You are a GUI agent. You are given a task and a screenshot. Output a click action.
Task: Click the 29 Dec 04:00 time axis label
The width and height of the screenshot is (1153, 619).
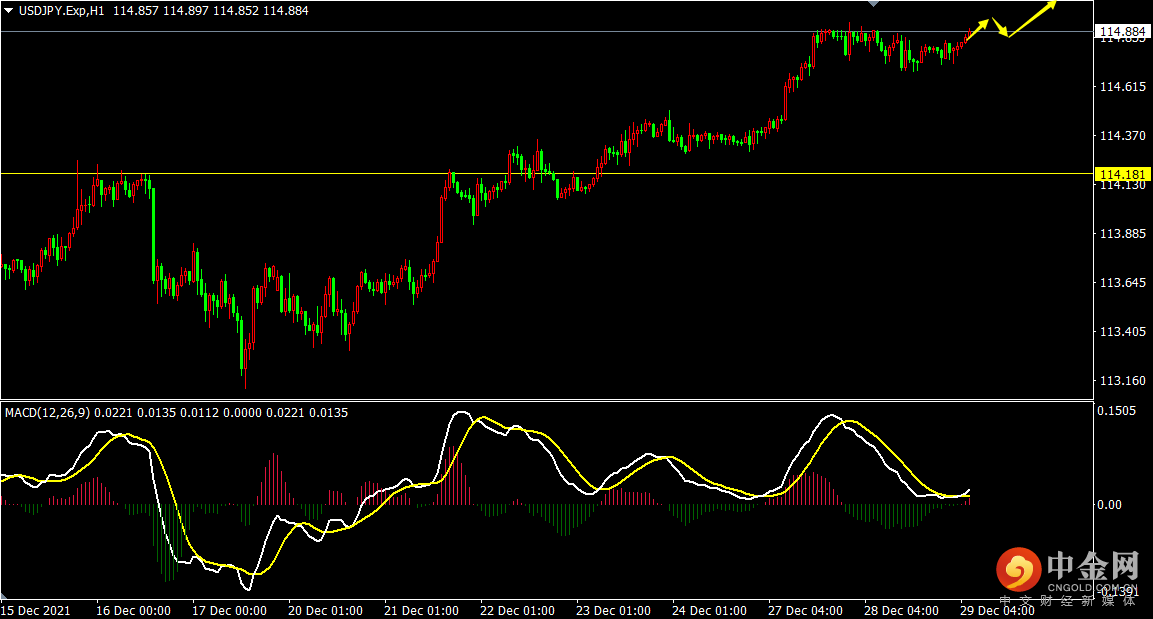997,610
